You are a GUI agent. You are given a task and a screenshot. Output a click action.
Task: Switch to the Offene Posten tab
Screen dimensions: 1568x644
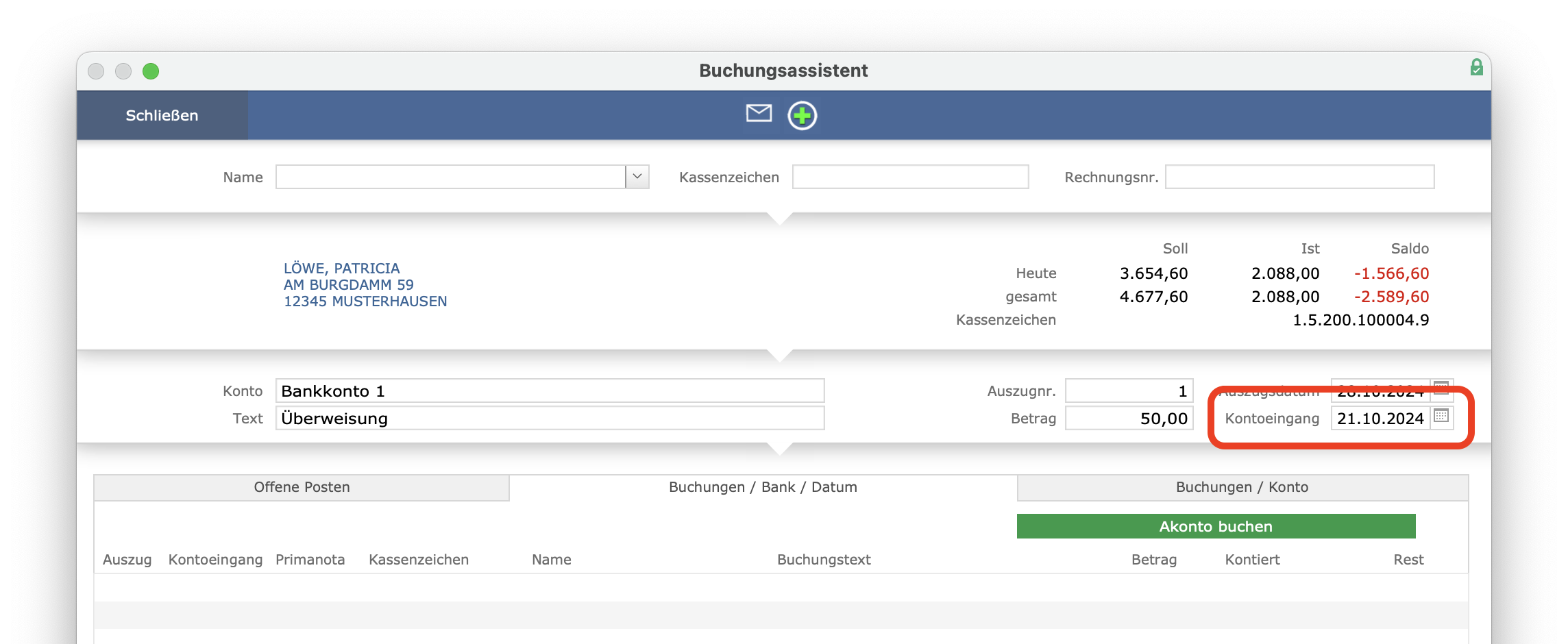(x=302, y=487)
